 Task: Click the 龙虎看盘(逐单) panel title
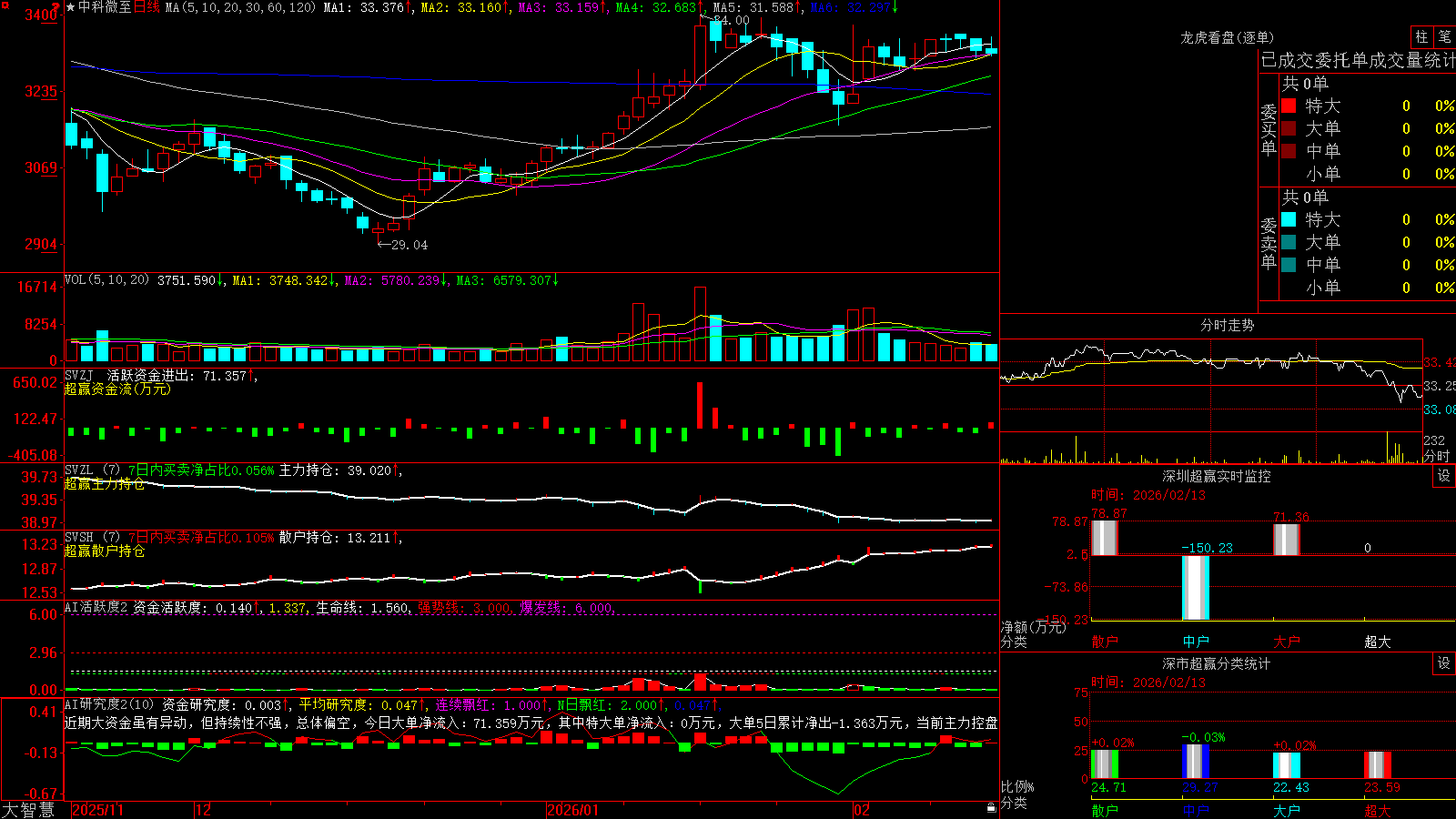click(1227, 37)
